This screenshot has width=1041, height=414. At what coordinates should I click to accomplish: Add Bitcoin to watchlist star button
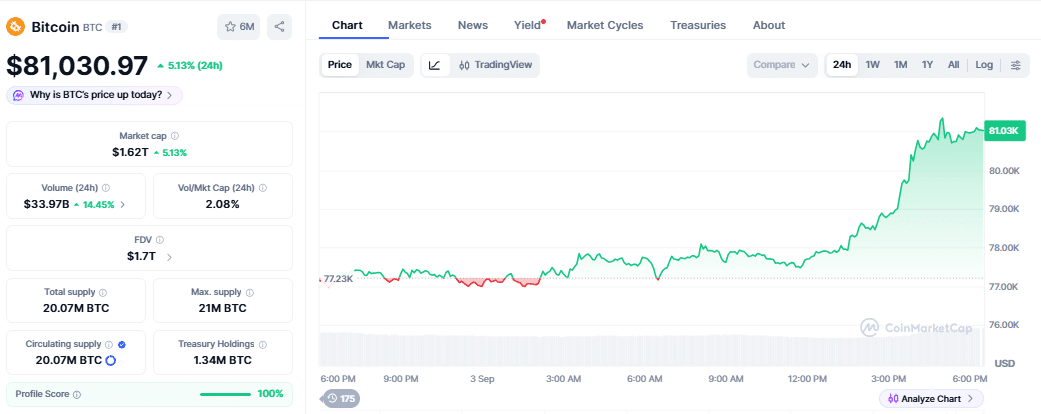pos(240,27)
